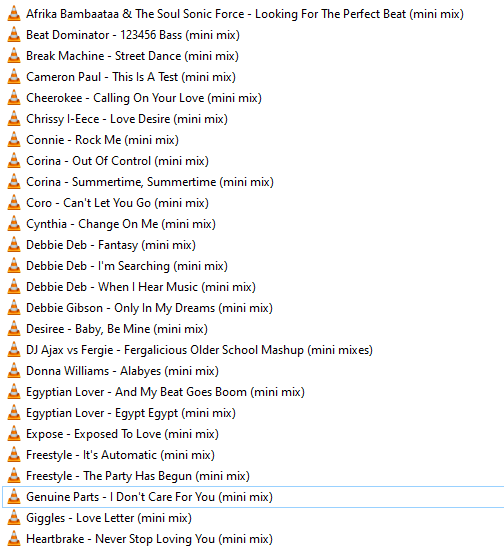Click VLC icon beside Expose track
Screen dimensions: 504x551
[x=14, y=434]
